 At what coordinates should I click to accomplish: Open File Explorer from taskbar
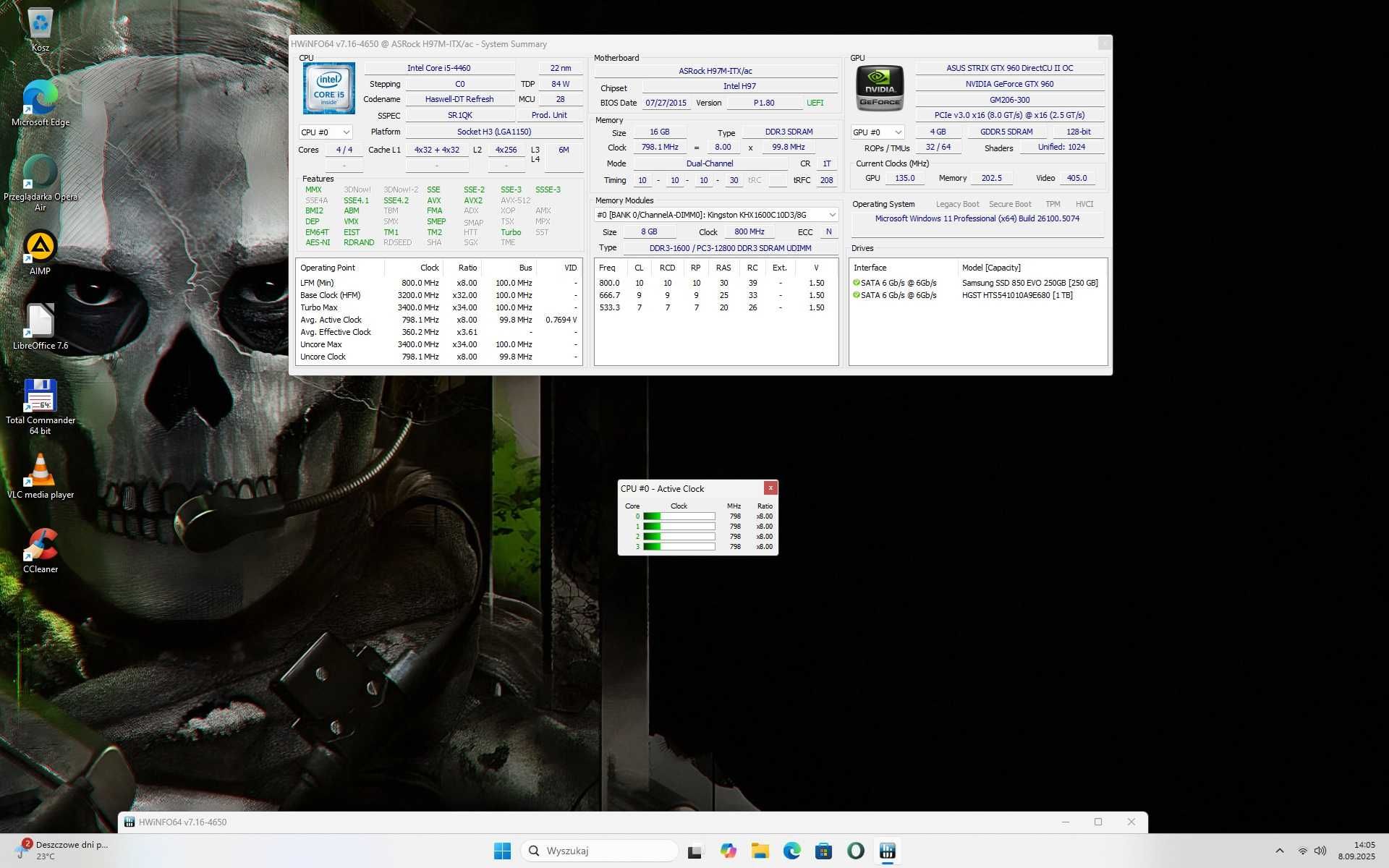(760, 851)
